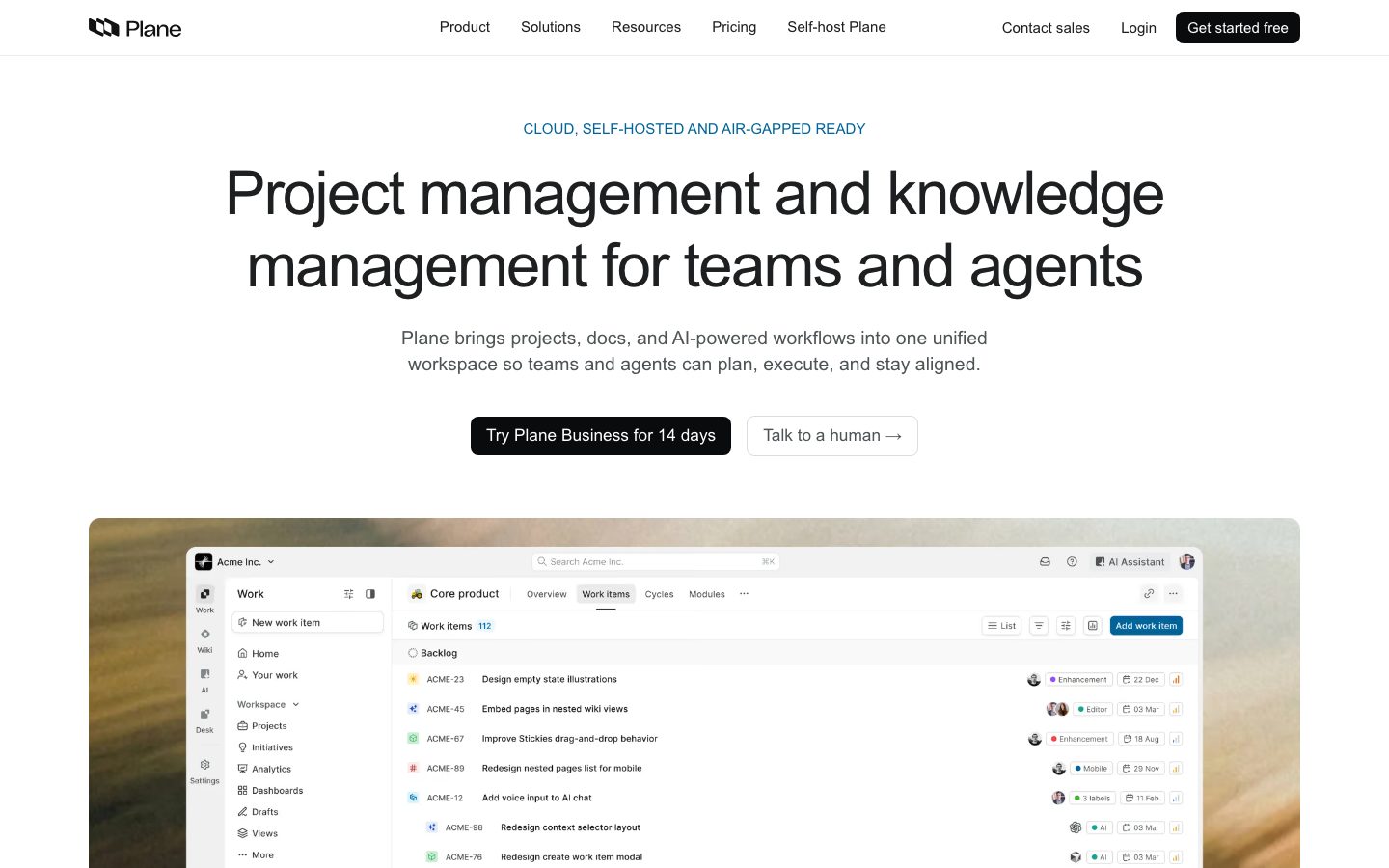Open the 22 Dec date on ACME-23

point(1141,680)
